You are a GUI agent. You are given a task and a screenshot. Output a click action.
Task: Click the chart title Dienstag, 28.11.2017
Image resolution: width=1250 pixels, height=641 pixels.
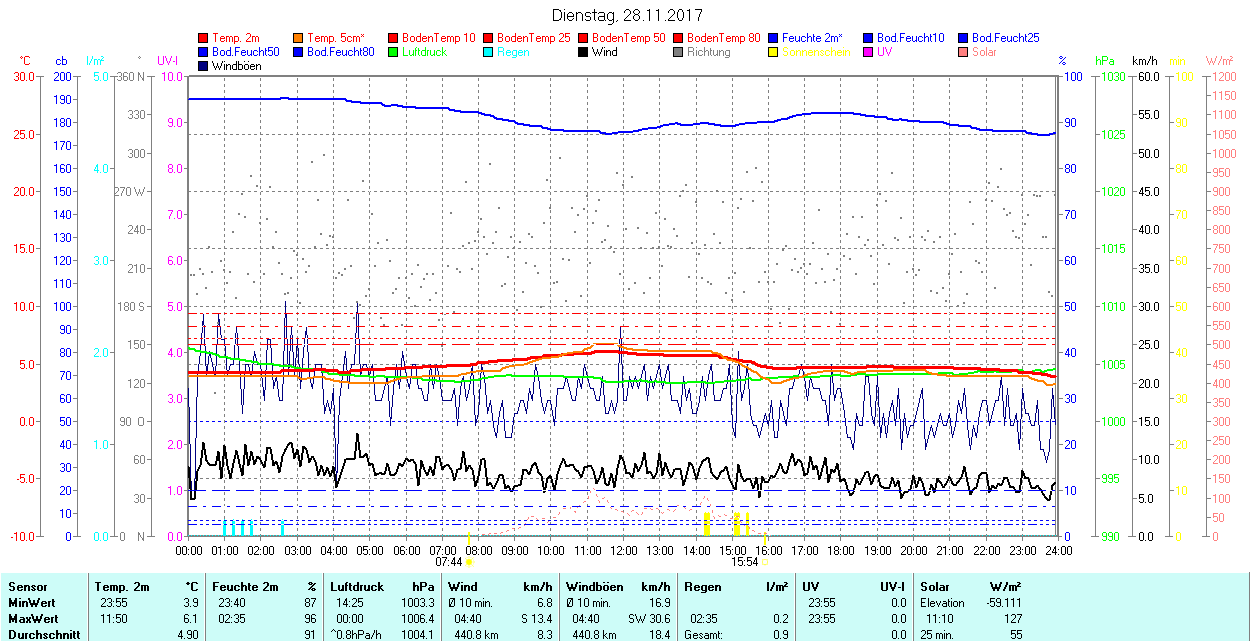pos(627,15)
